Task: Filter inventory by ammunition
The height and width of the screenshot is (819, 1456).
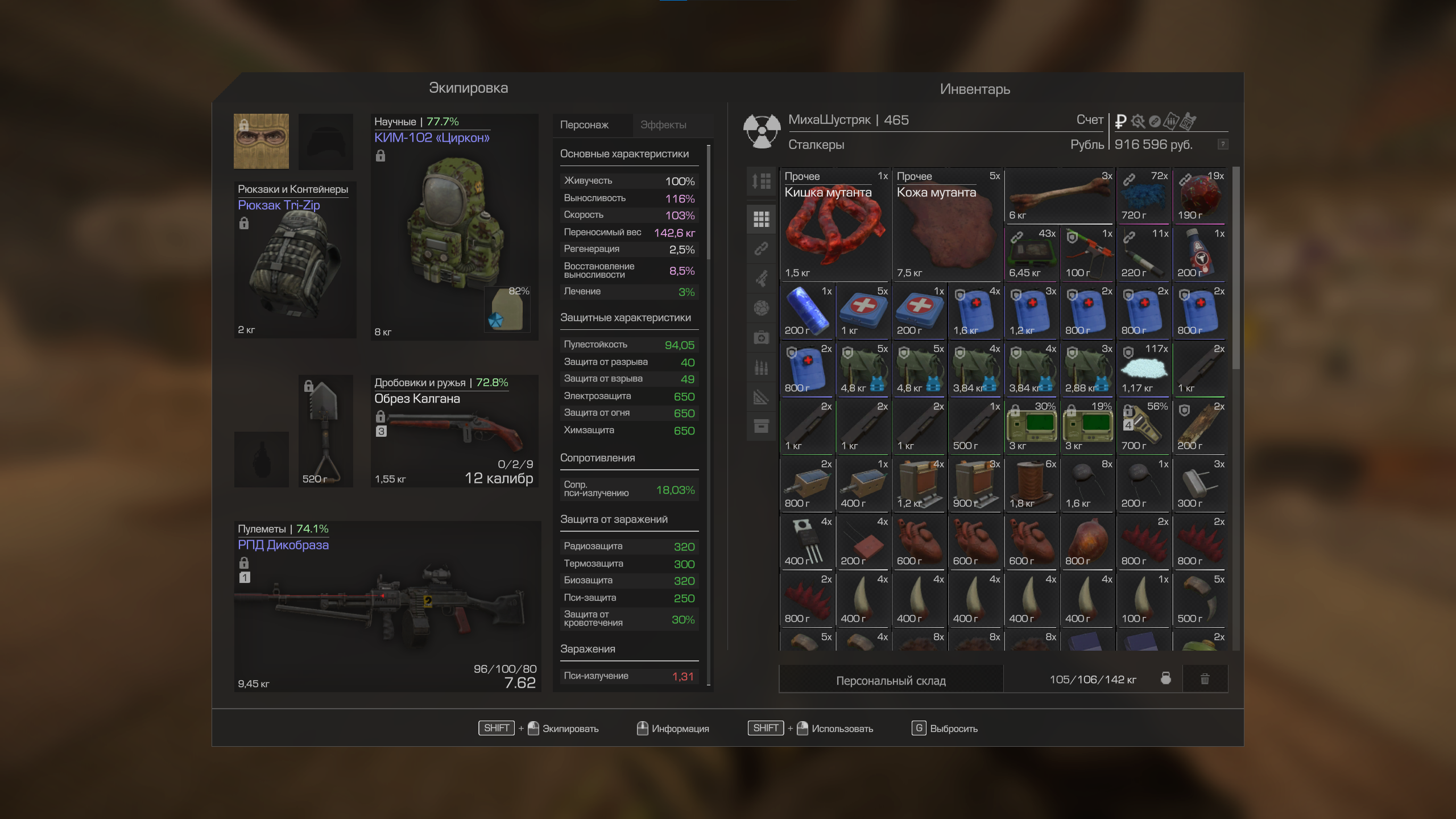Action: 761,367
